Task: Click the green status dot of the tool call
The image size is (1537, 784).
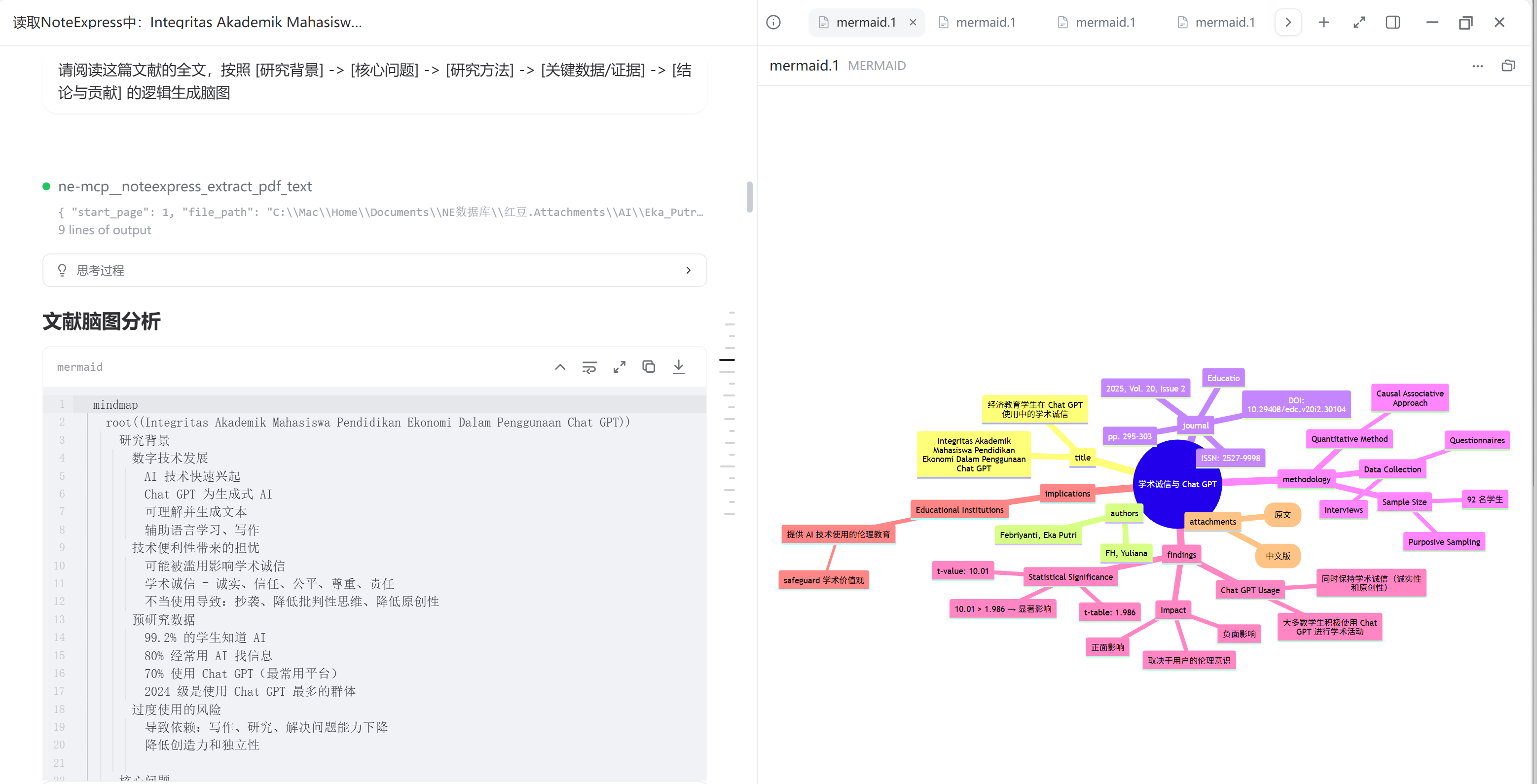Action: [x=46, y=187]
